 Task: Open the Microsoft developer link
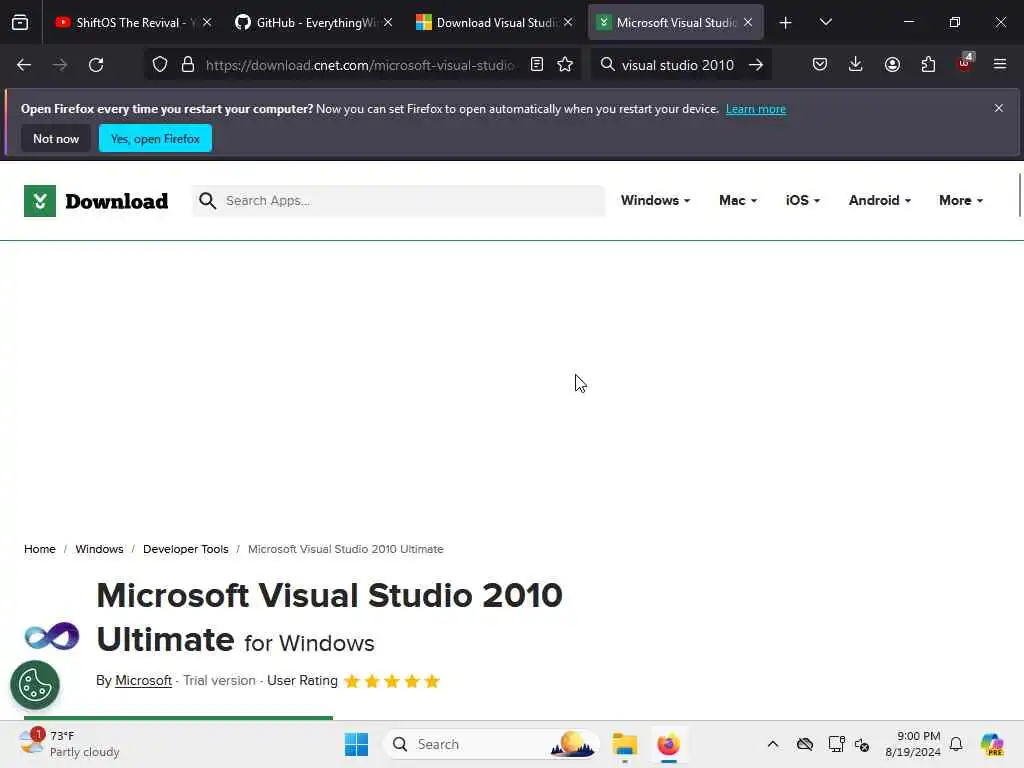click(143, 680)
